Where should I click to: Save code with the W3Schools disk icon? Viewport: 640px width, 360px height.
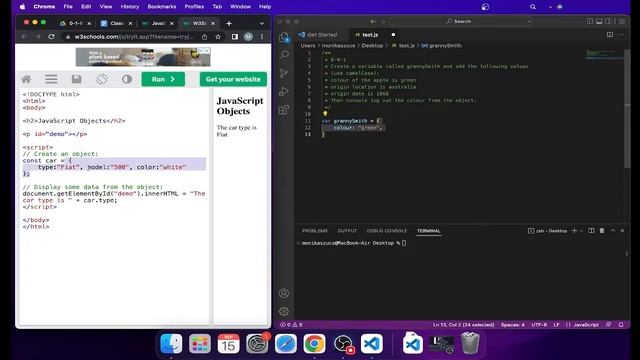pyautogui.click(x=76, y=79)
